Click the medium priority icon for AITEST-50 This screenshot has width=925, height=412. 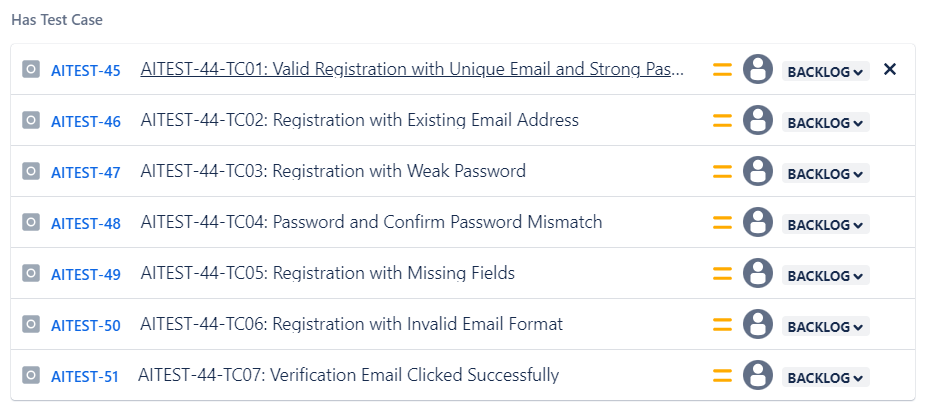tap(722, 325)
